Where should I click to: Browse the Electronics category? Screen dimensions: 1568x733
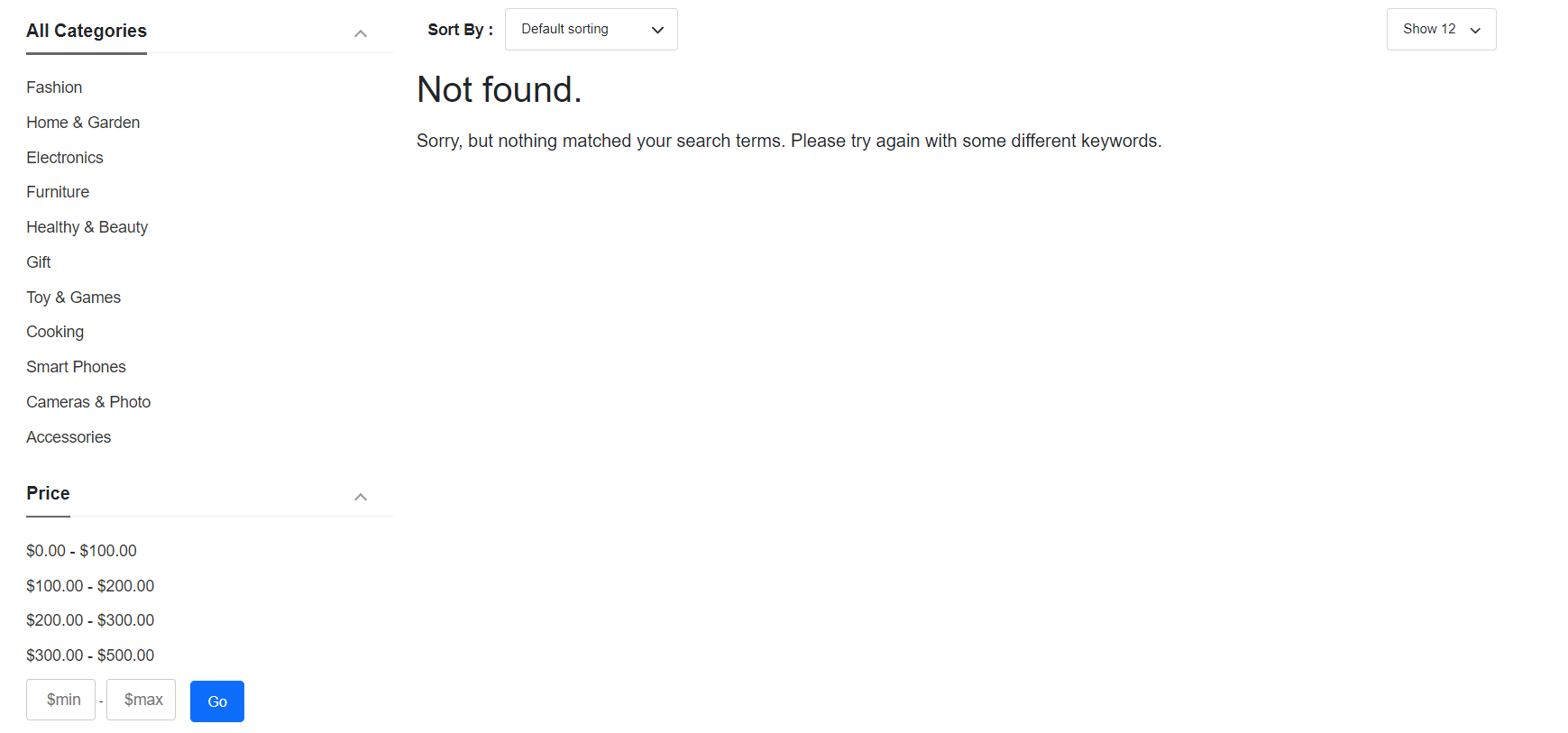pyautogui.click(x=65, y=158)
